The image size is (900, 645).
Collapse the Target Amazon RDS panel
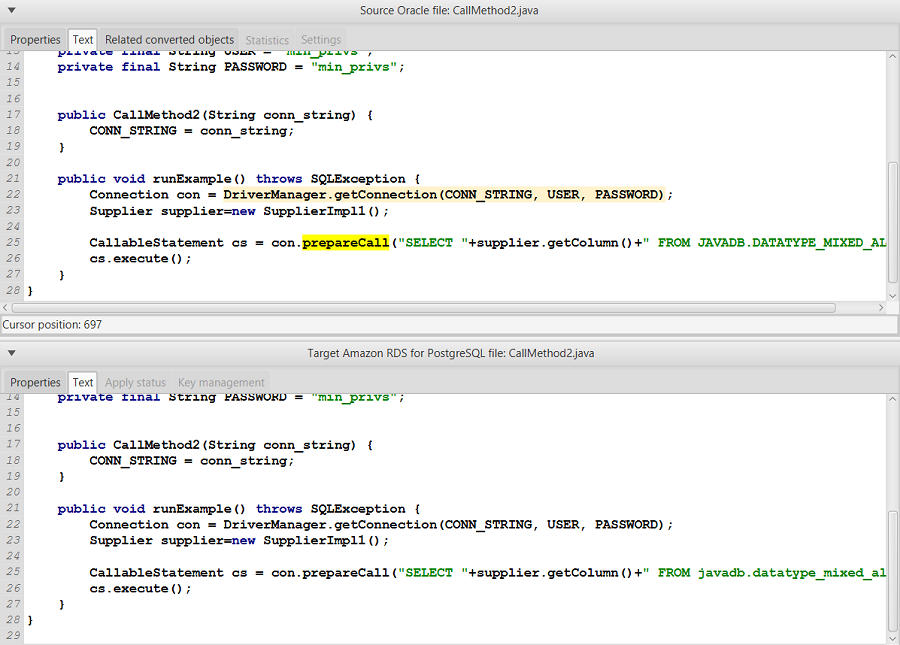tap(10, 352)
